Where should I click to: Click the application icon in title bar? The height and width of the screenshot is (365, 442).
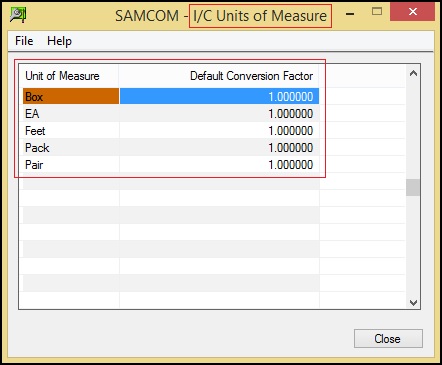18,15
